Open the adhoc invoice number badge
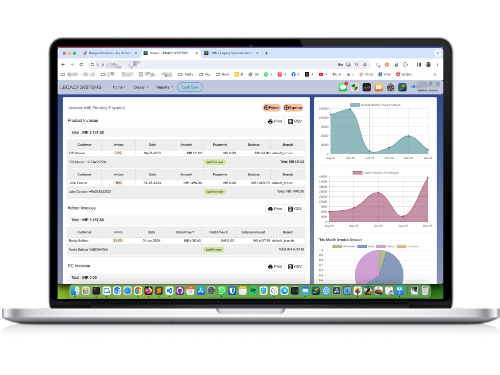The image size is (500, 375). pos(118,240)
